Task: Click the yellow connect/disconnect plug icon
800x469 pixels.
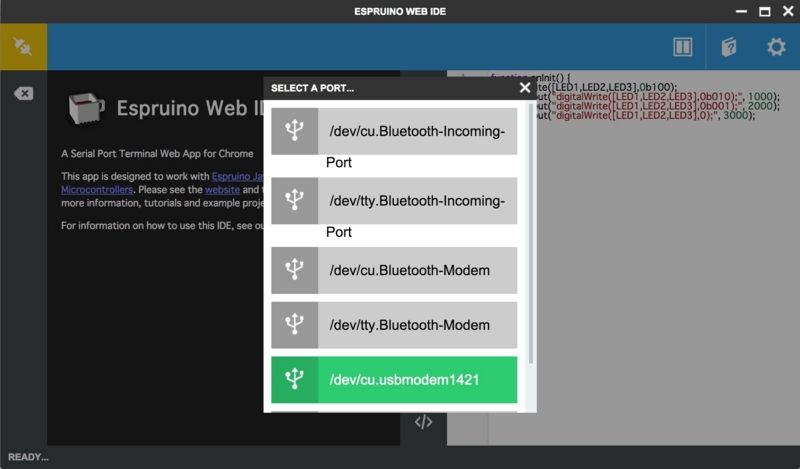Action: [x=23, y=46]
